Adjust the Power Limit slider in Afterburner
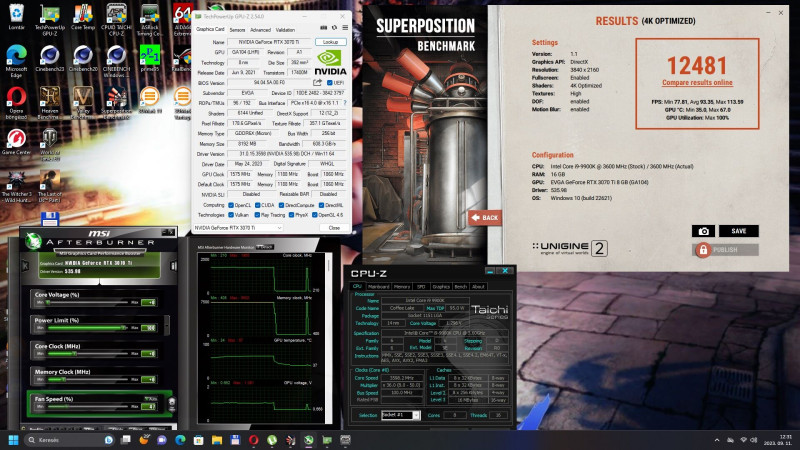The image size is (800, 450). (x=87, y=328)
